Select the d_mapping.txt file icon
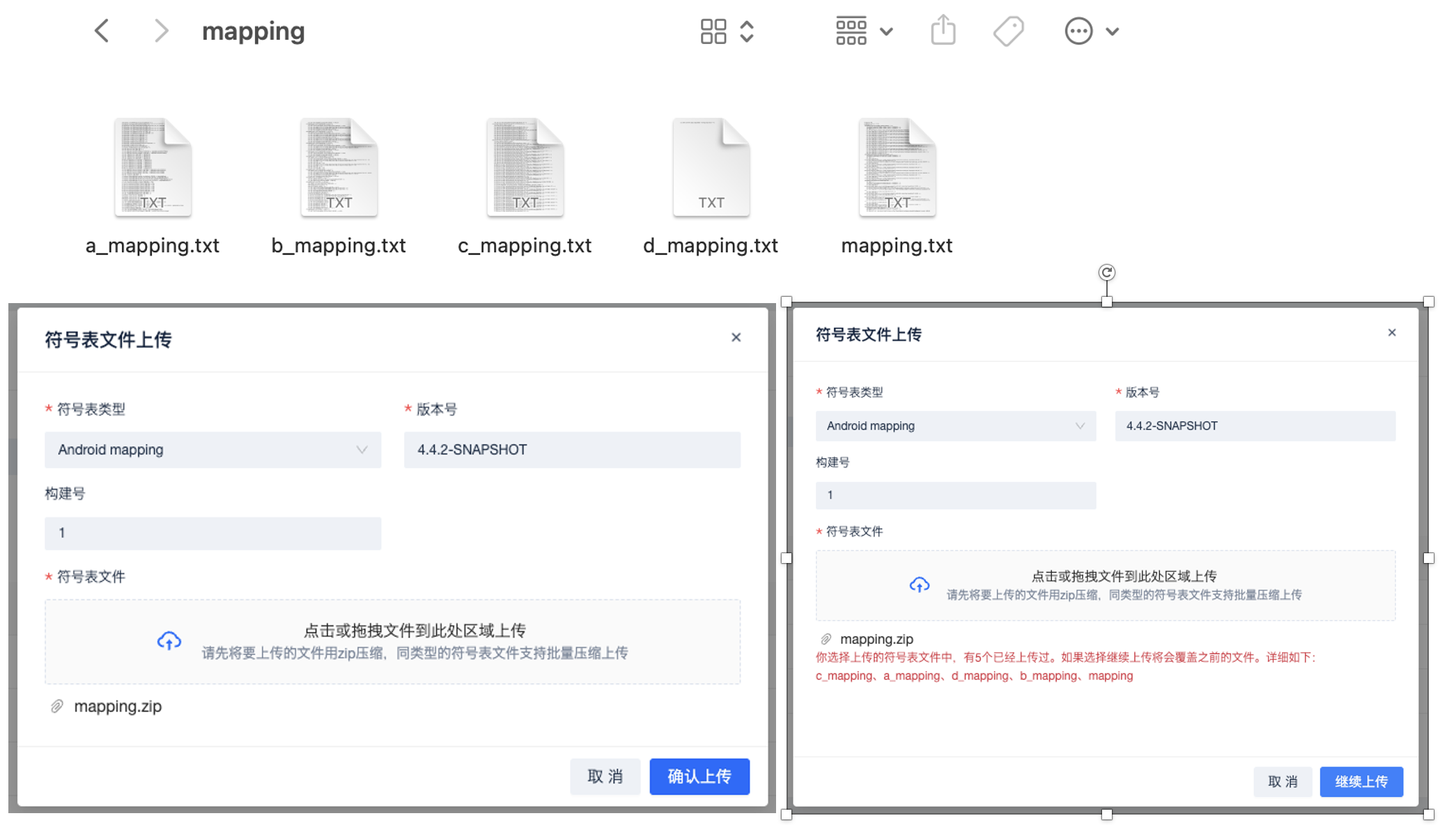 coord(711,167)
